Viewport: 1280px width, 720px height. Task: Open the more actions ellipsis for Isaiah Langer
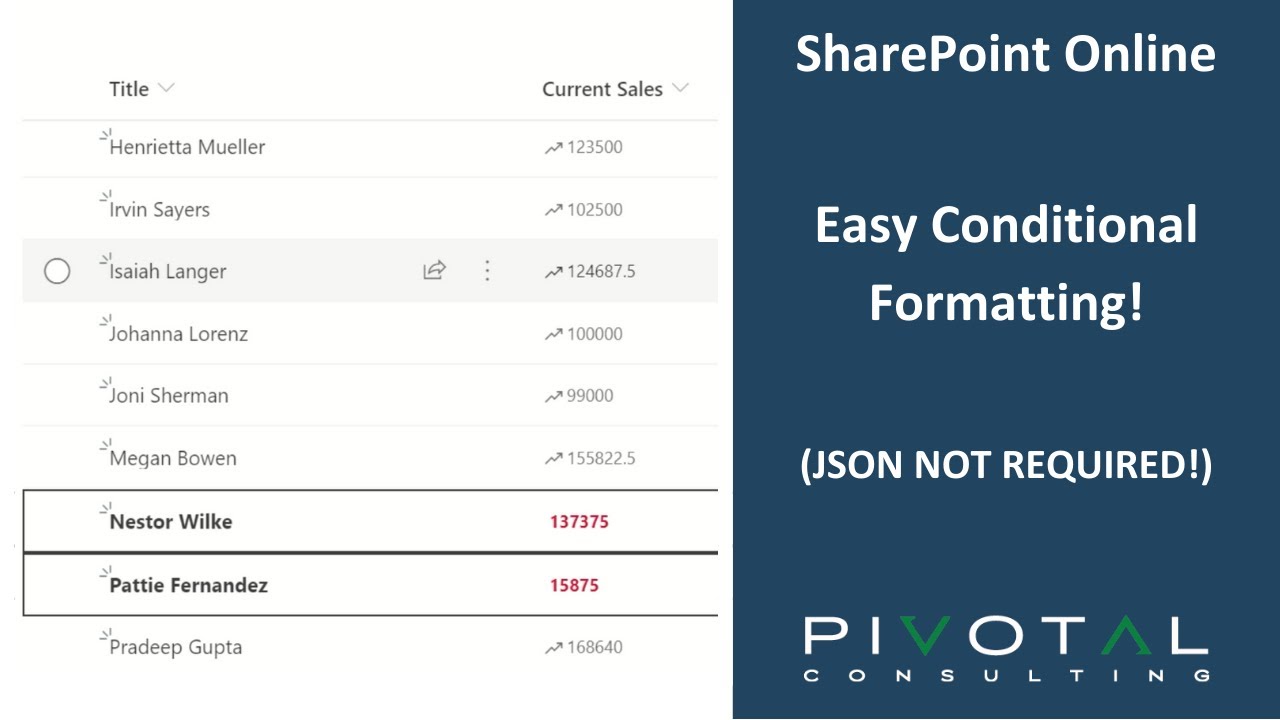(x=487, y=270)
